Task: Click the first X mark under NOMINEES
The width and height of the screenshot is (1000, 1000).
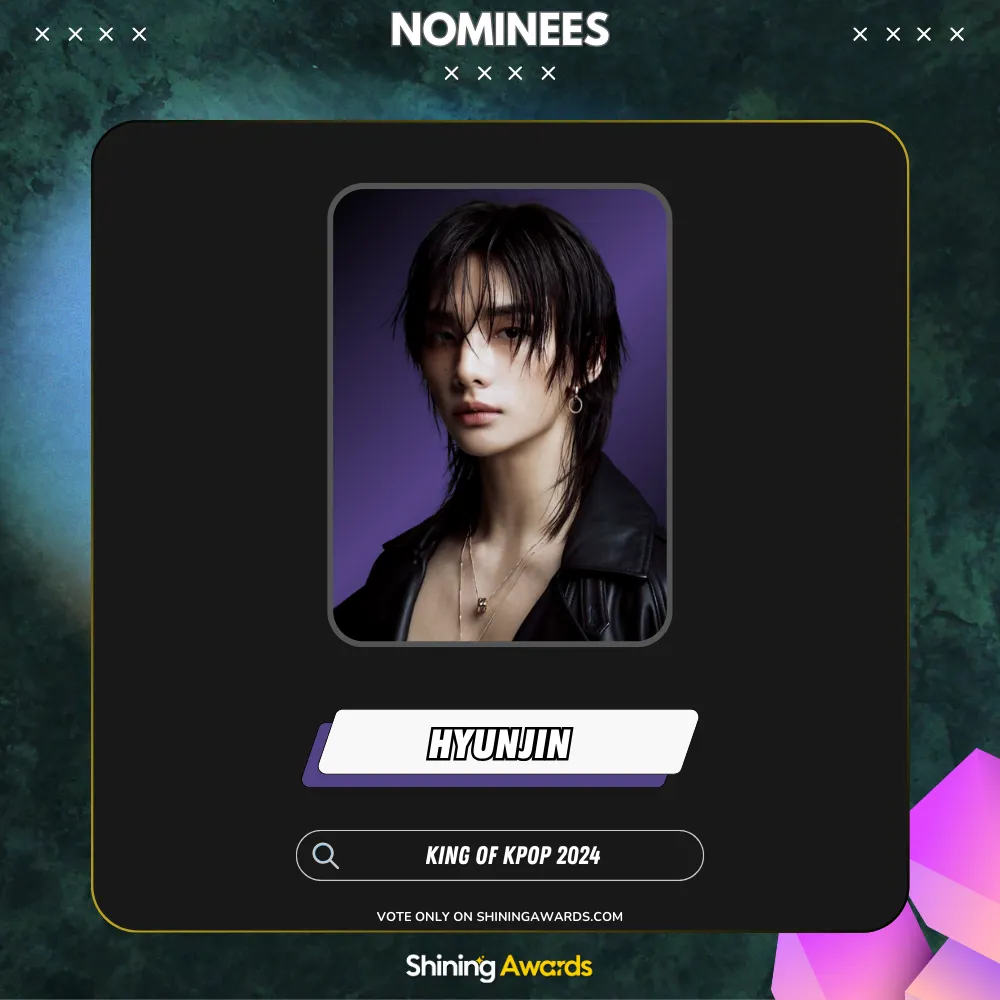Action: click(452, 73)
